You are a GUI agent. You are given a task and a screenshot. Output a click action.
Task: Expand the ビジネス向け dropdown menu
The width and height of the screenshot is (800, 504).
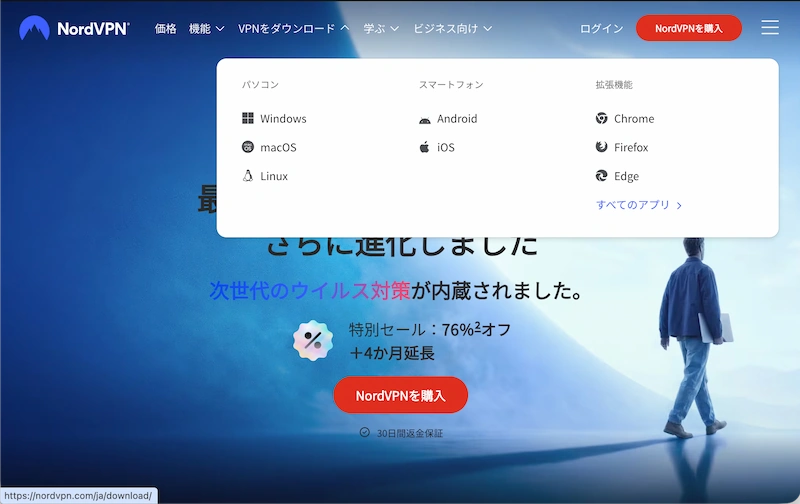click(453, 29)
